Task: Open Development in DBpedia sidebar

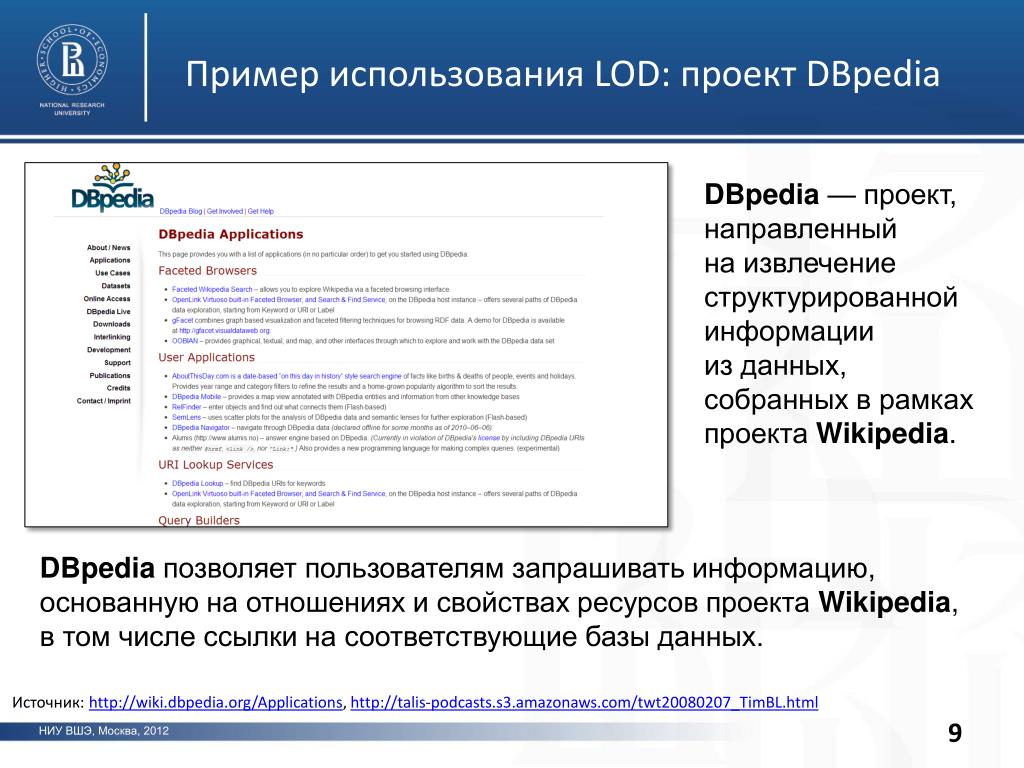Action: tap(109, 349)
